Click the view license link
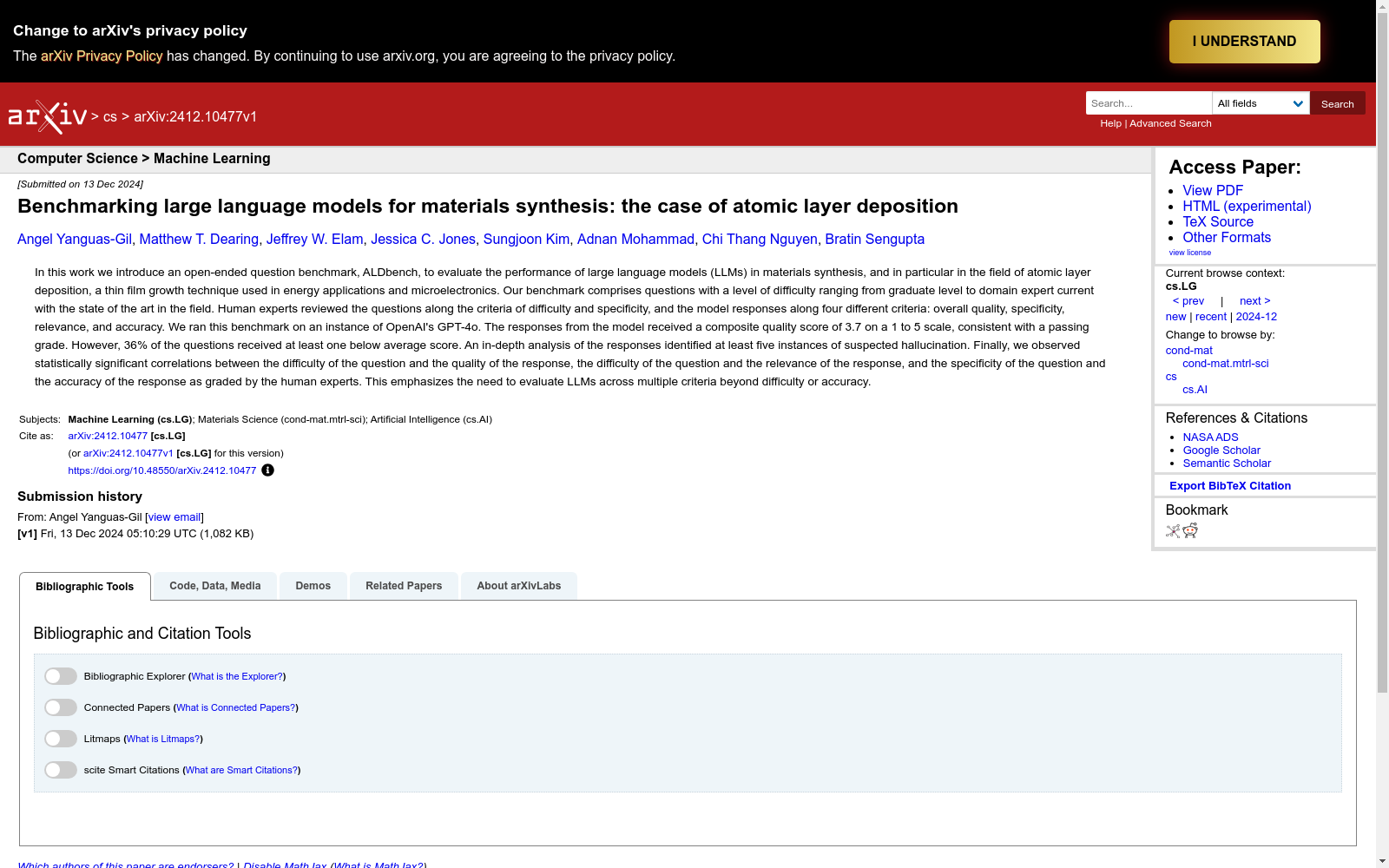The width and height of the screenshot is (1389, 868). (1190, 253)
